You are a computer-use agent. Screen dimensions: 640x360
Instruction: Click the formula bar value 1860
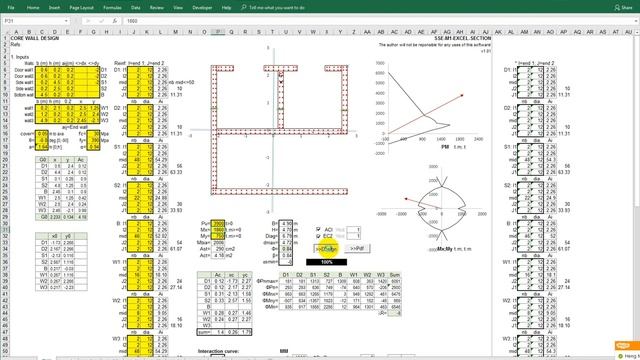click(132, 21)
